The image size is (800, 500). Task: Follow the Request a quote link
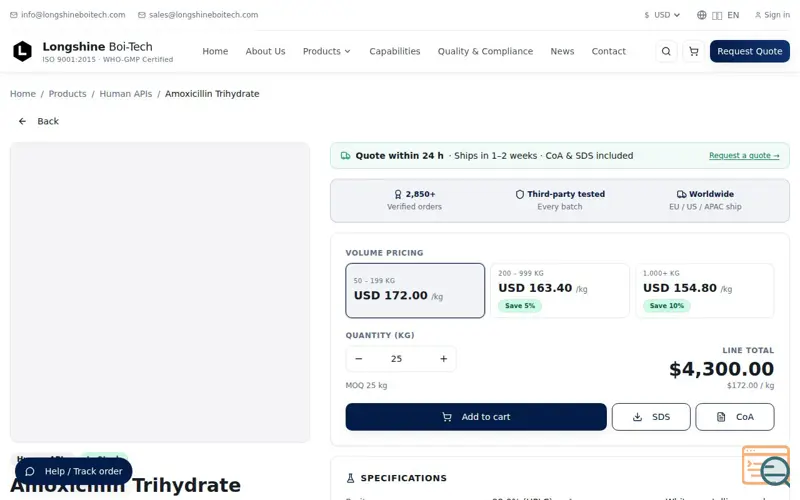point(744,156)
